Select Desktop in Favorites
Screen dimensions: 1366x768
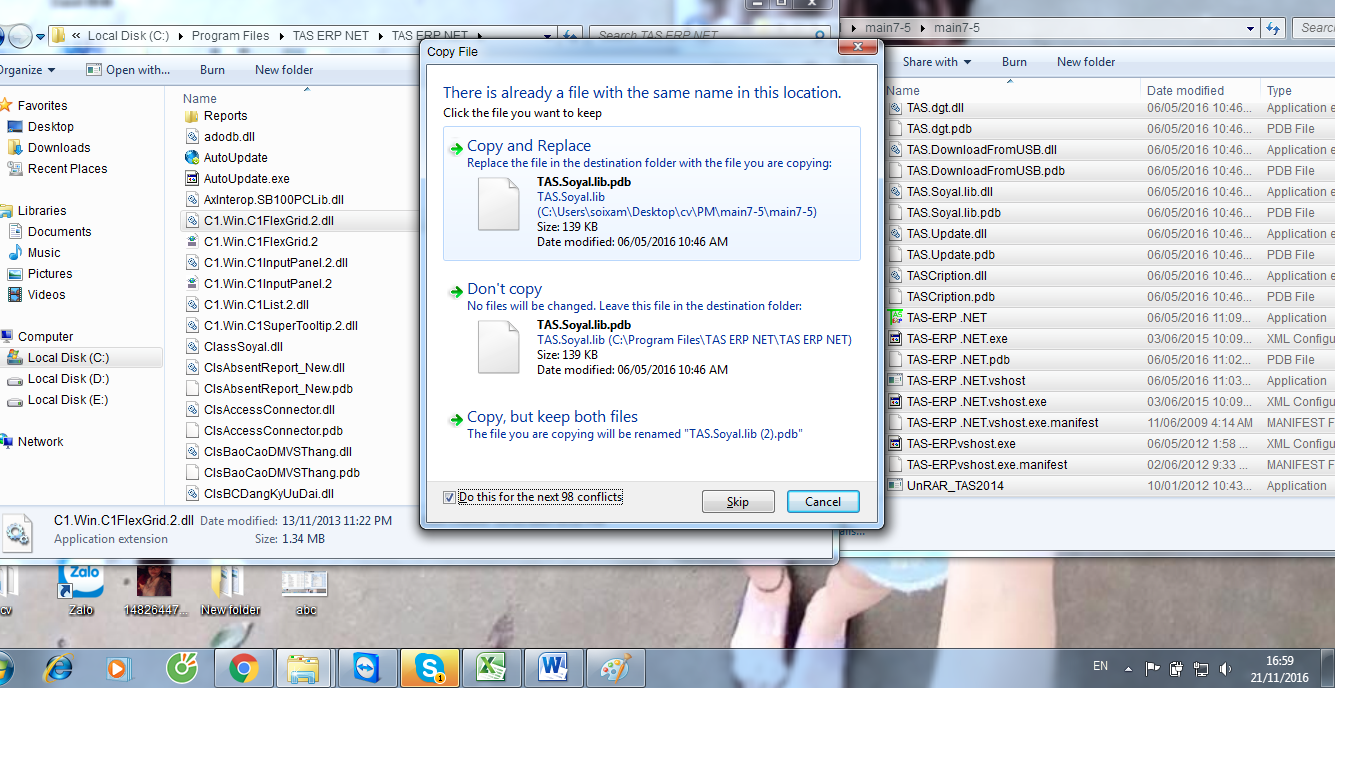[50, 127]
